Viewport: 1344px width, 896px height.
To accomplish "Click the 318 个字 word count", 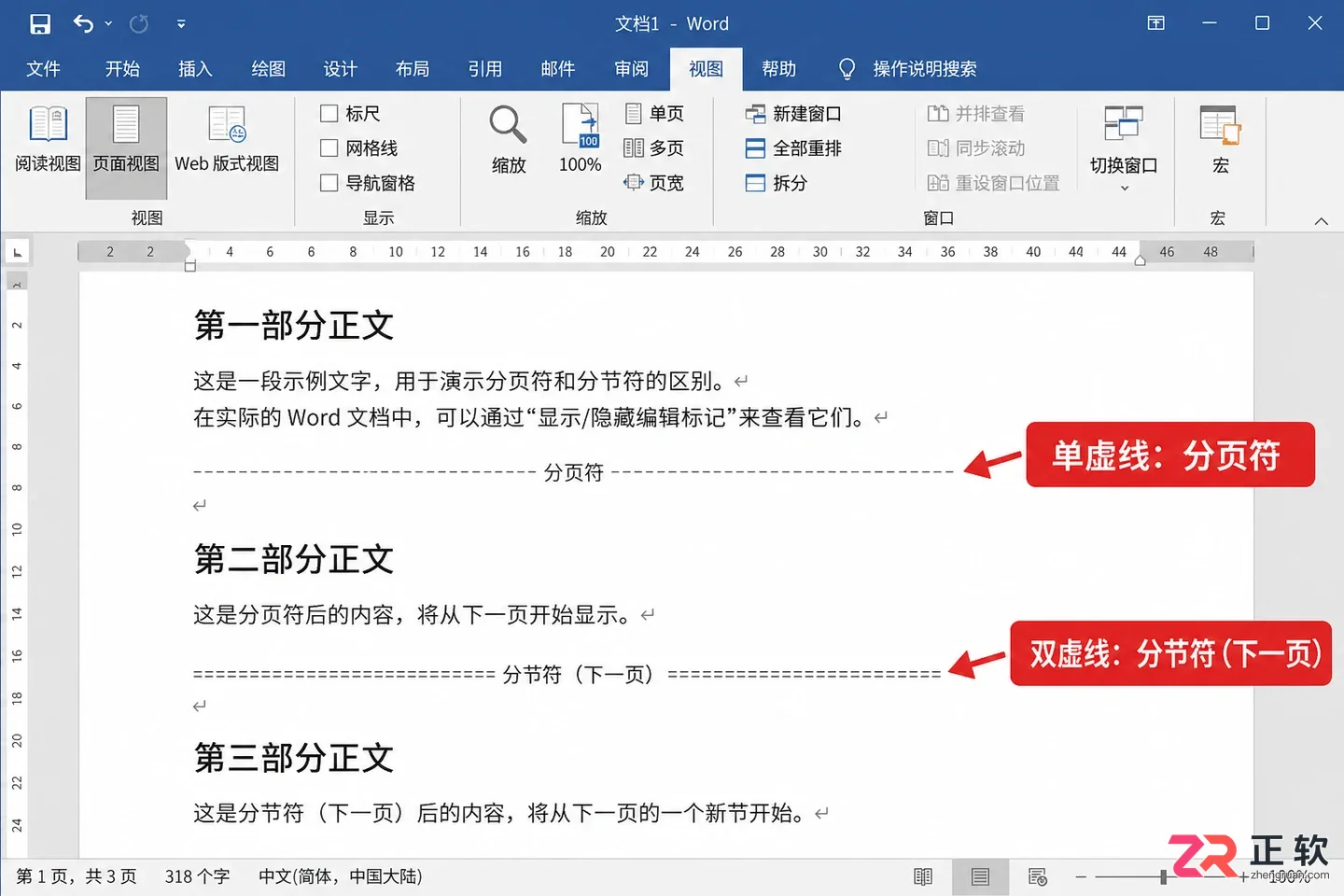I will pyautogui.click(x=197, y=876).
